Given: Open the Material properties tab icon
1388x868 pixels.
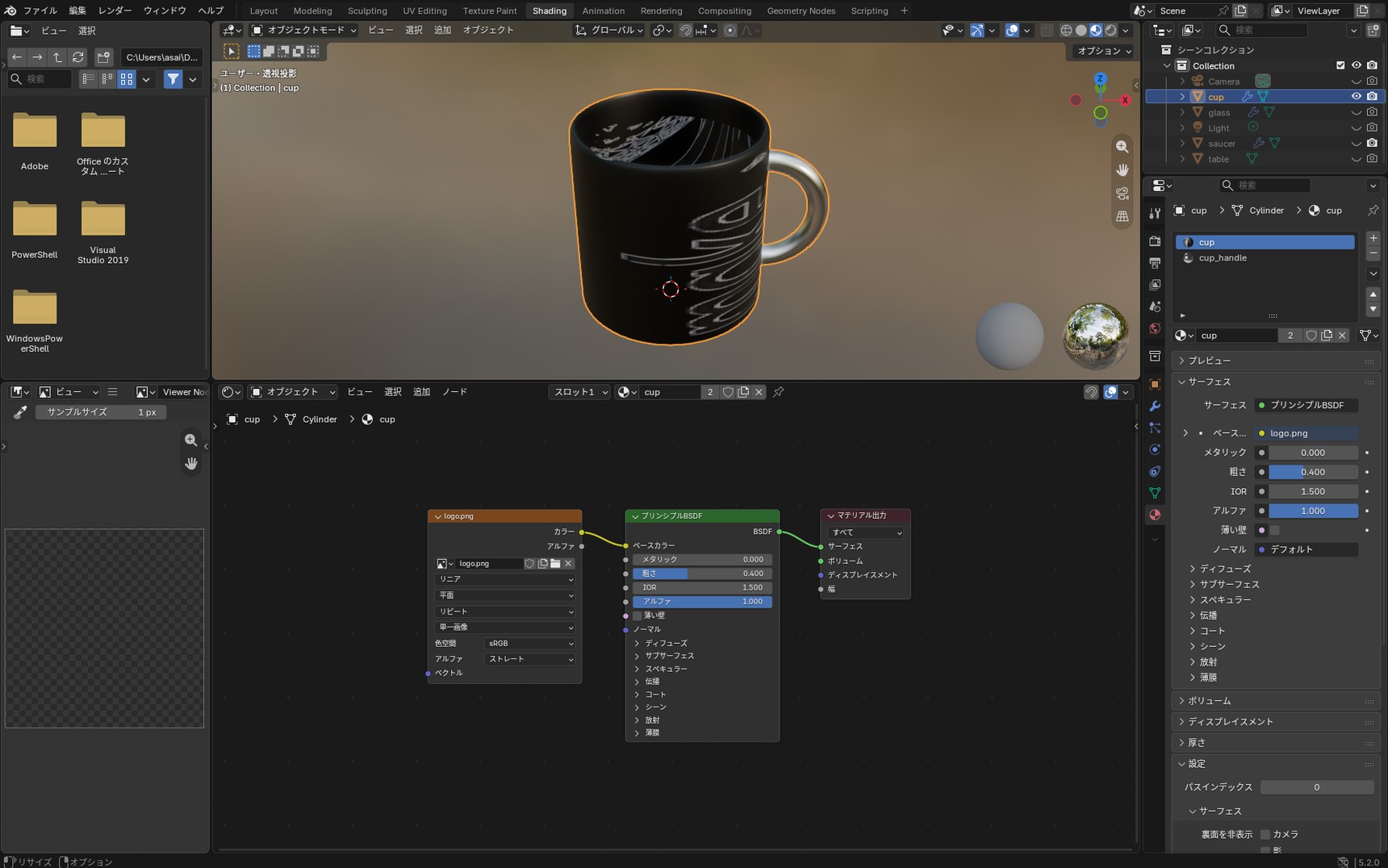Looking at the screenshot, I should click(1155, 515).
